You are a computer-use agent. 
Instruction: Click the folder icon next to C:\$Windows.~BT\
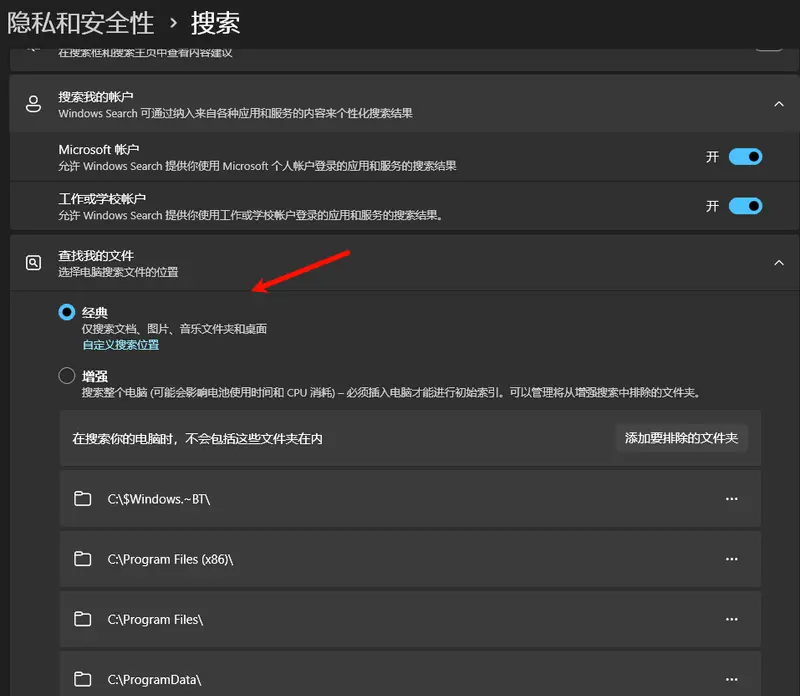coord(82,499)
